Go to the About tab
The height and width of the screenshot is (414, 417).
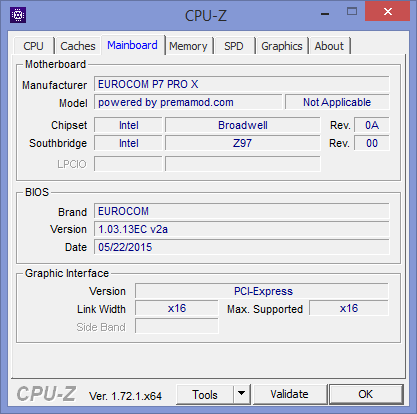click(x=329, y=46)
